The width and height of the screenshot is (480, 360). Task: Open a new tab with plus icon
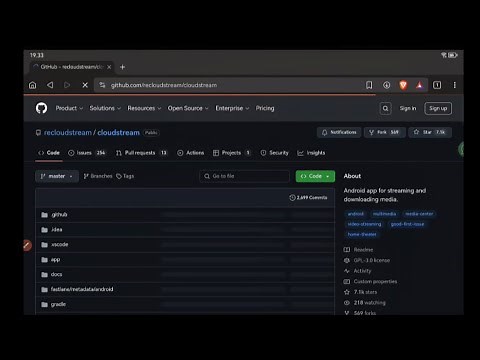point(122,67)
